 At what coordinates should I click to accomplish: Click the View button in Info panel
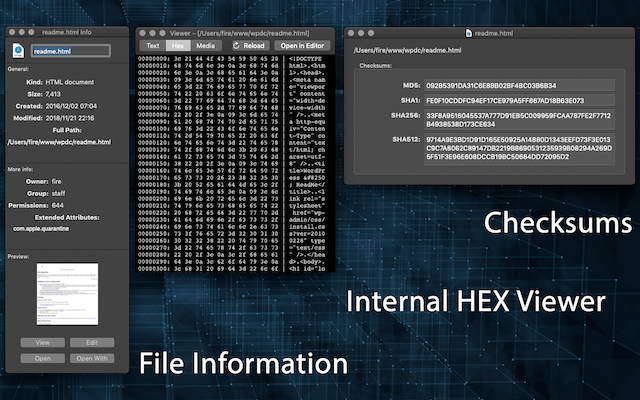coord(43,342)
